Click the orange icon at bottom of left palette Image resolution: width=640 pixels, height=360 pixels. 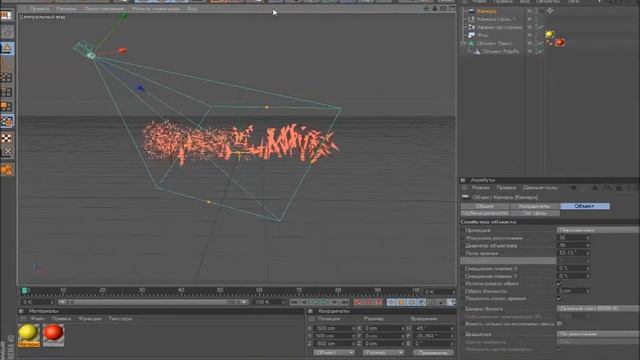pyautogui.click(x=7, y=169)
